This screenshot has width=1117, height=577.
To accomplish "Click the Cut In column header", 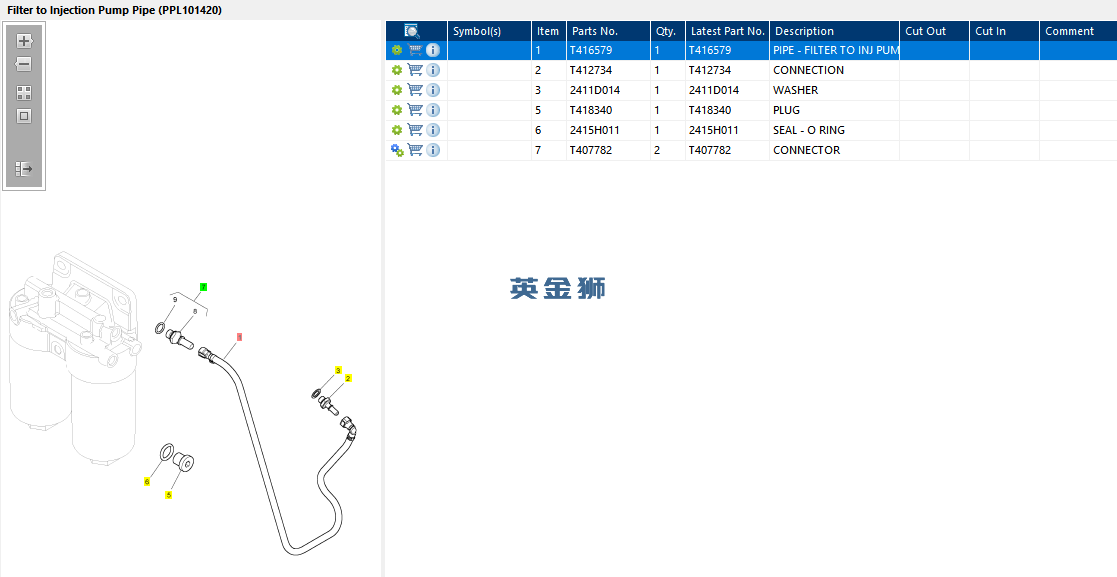I will tap(1004, 31).
